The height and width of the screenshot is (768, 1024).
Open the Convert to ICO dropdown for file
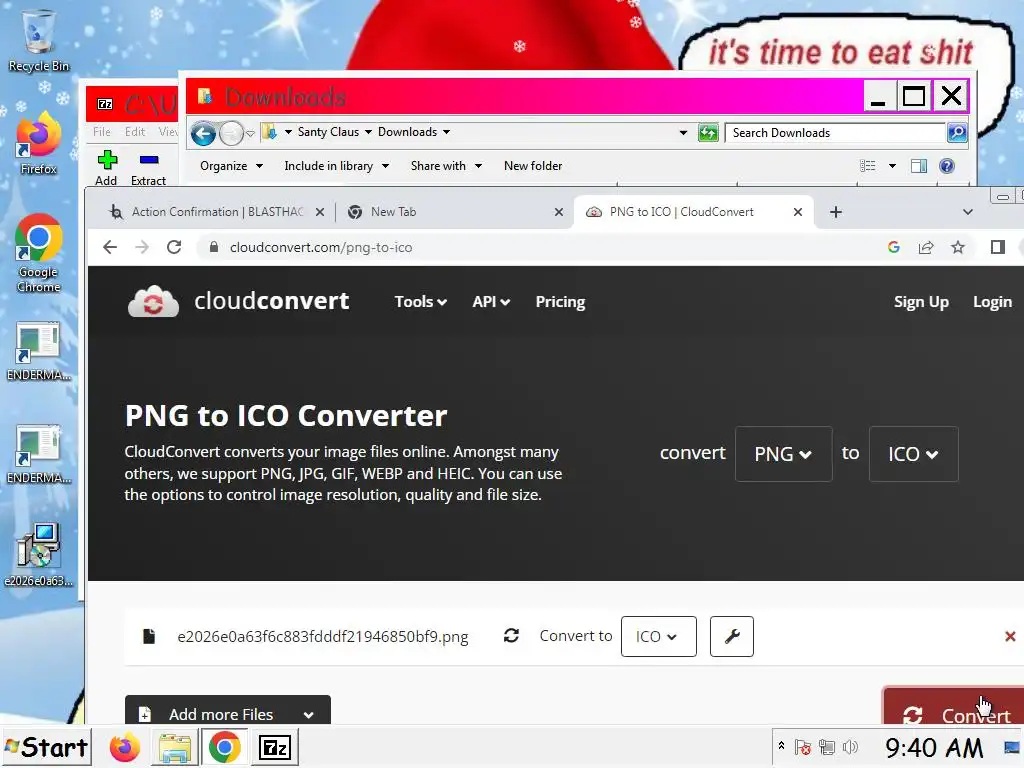tap(658, 636)
